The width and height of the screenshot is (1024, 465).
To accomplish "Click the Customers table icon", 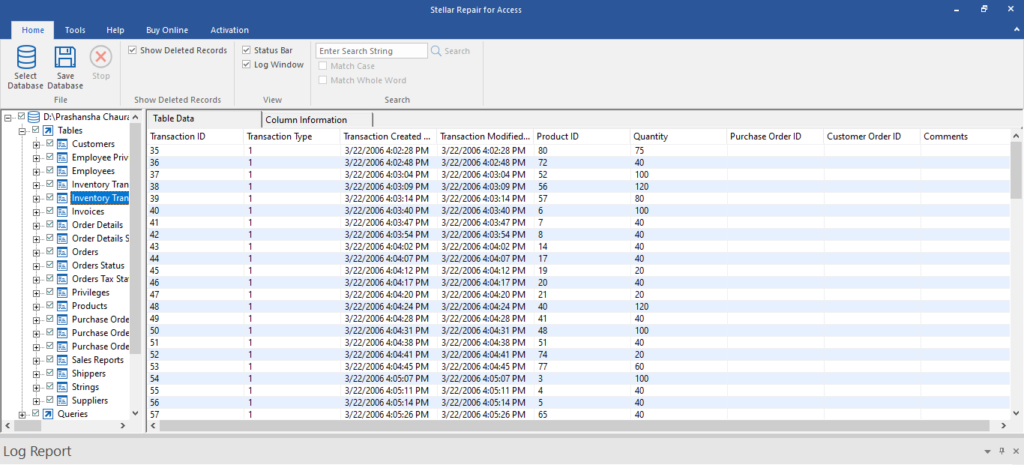I will 62,144.
